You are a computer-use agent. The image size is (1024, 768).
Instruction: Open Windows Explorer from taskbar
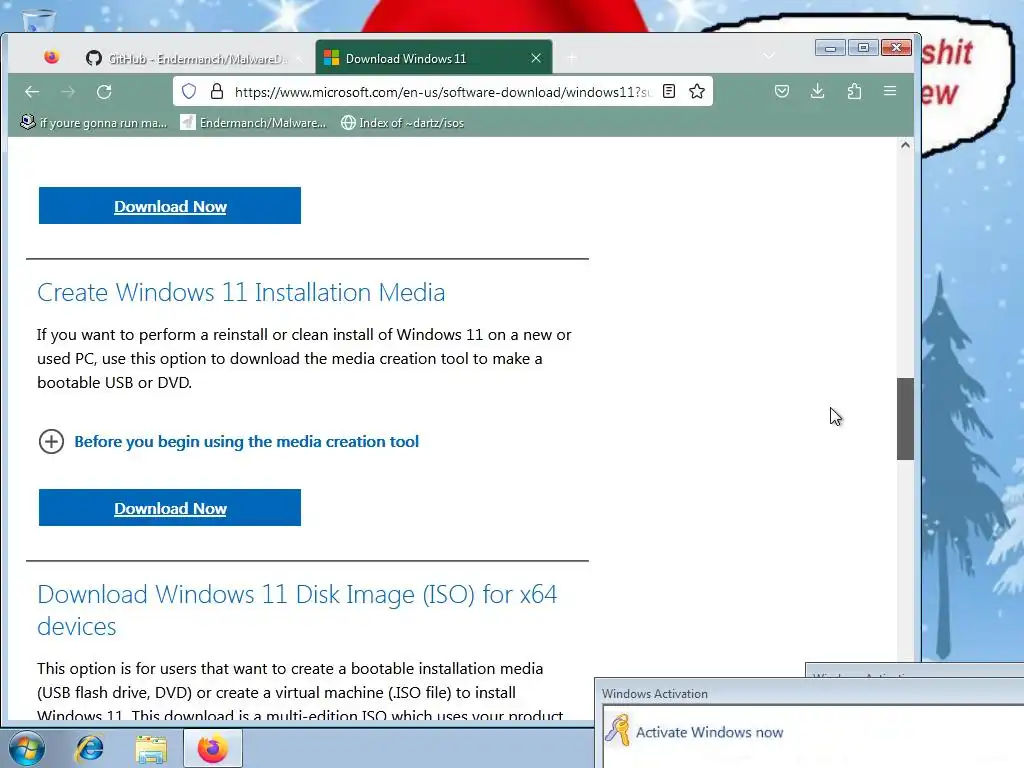[151, 748]
